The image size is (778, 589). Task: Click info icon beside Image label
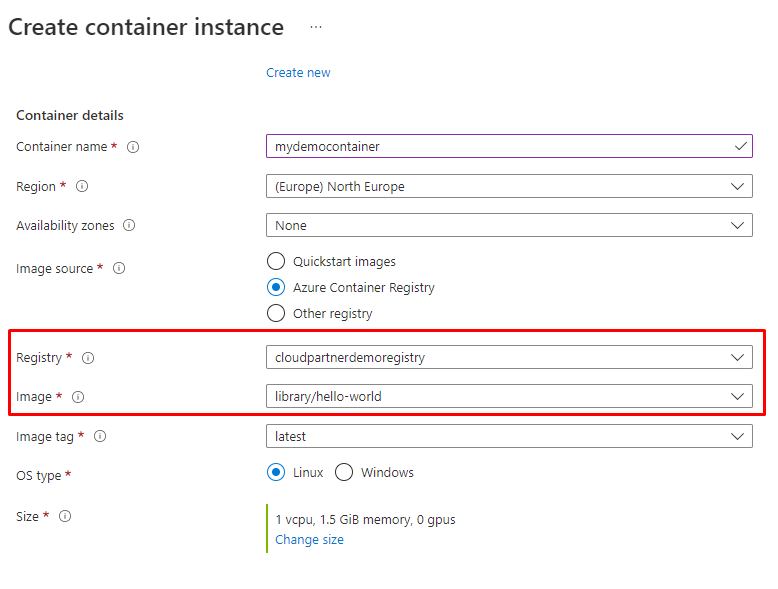[78, 397]
